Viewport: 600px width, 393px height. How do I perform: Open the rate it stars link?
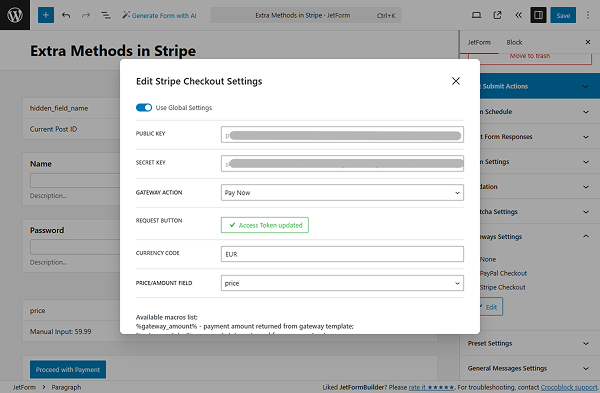[431, 387]
